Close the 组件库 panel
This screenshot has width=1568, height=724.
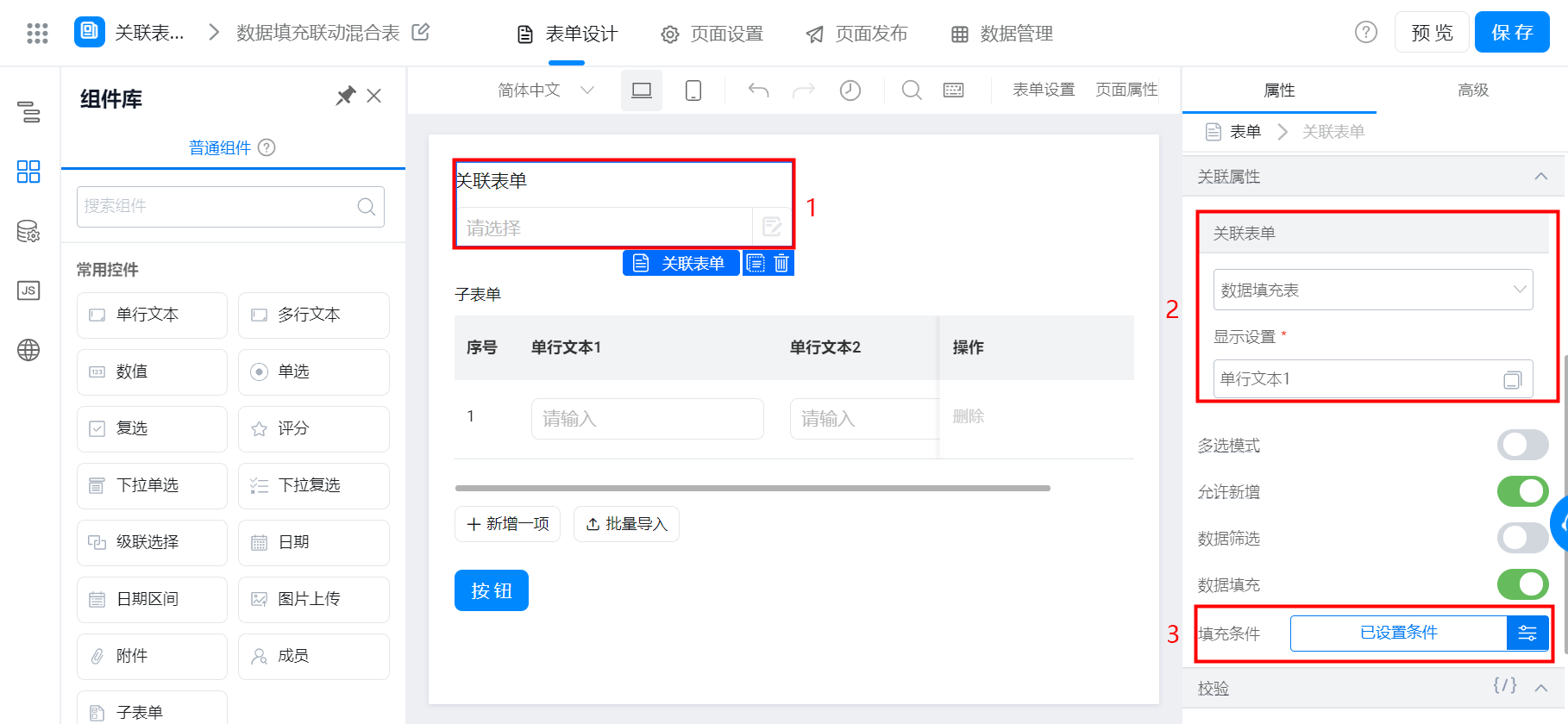point(374,96)
